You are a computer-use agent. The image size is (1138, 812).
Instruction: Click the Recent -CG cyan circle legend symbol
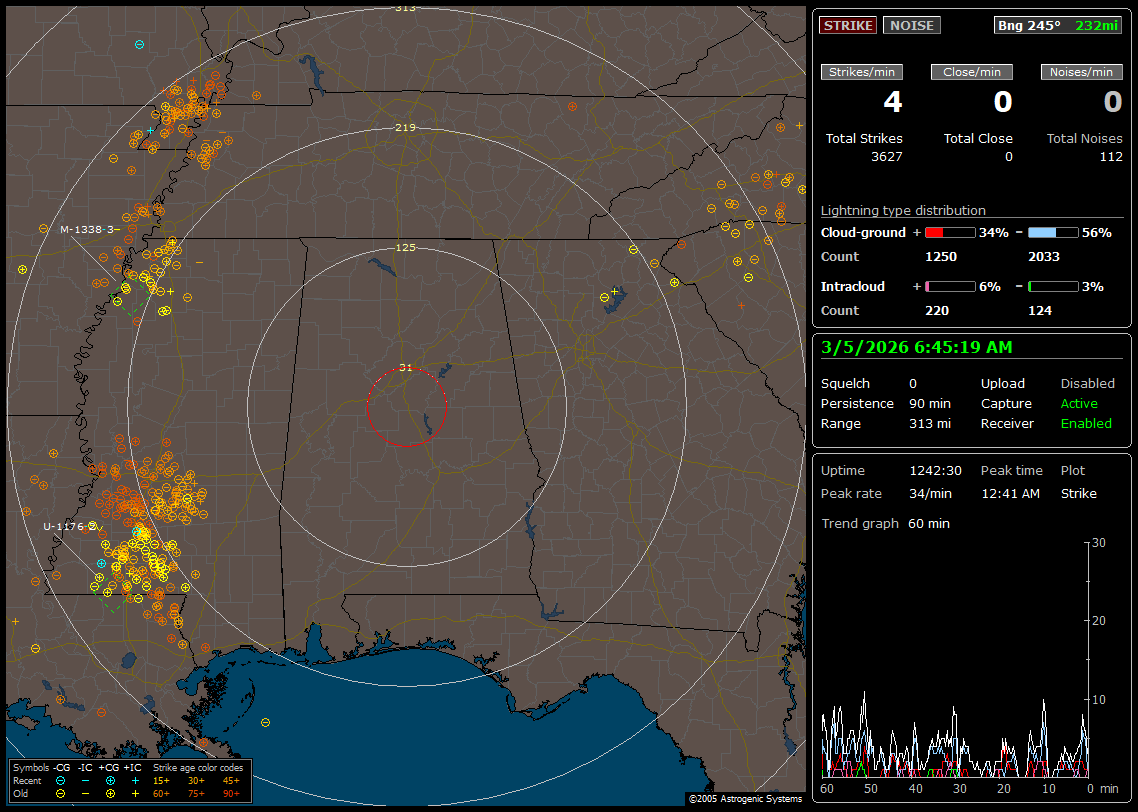(61, 780)
